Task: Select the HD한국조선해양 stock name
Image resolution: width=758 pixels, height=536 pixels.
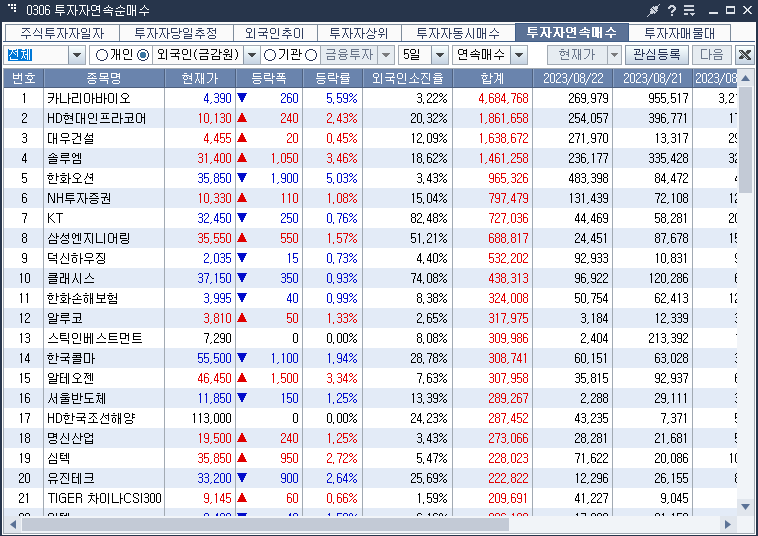Action: click(91, 418)
